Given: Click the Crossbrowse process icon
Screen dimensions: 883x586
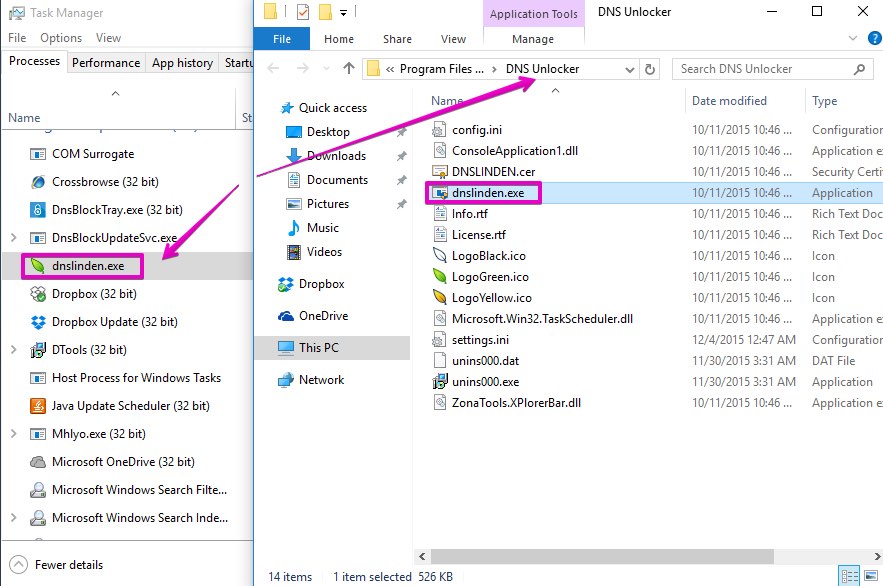Looking at the screenshot, I should [x=38, y=182].
